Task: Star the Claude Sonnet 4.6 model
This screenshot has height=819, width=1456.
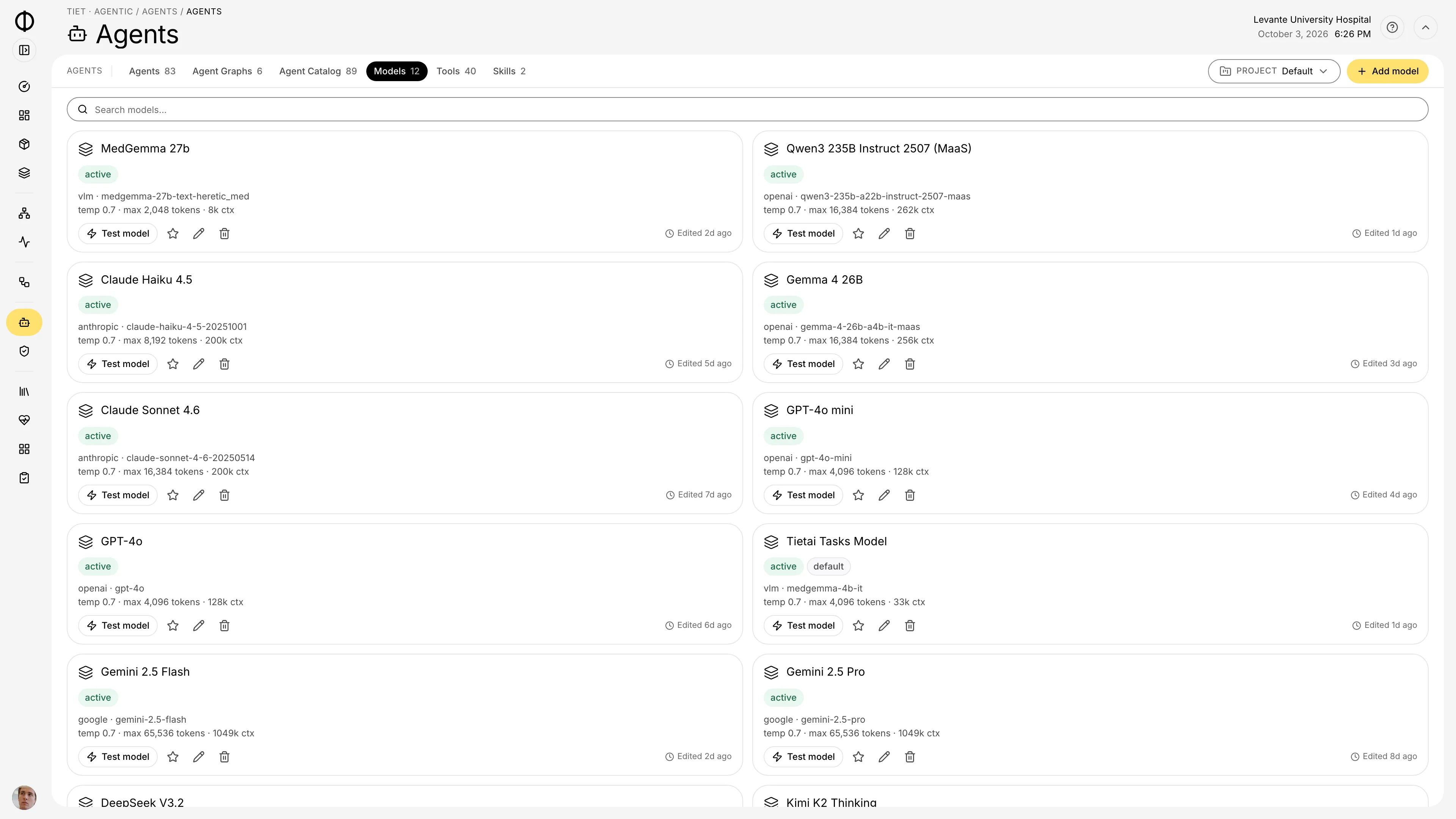Action: (173, 495)
